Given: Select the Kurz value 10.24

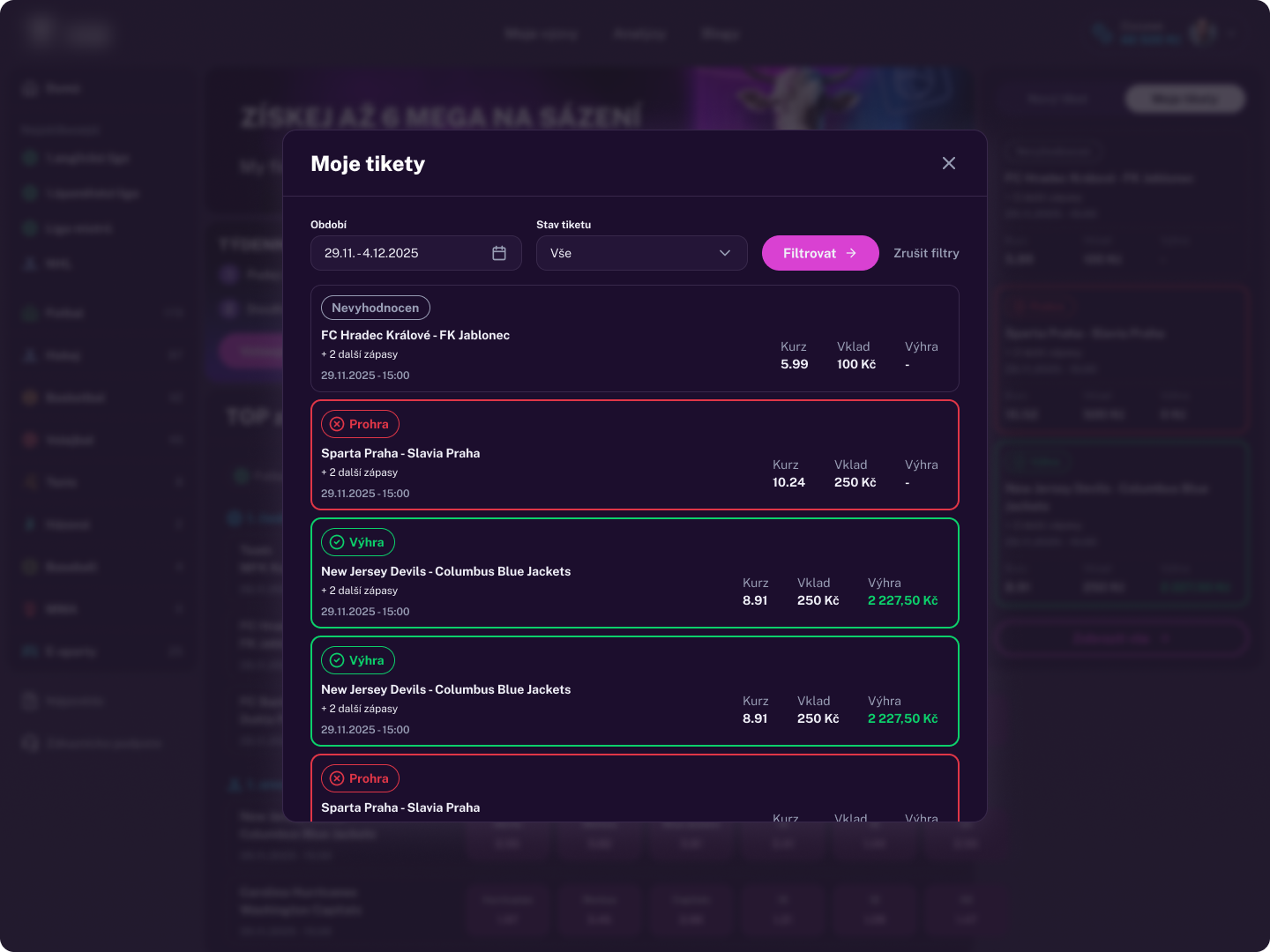Looking at the screenshot, I should click(x=788, y=482).
